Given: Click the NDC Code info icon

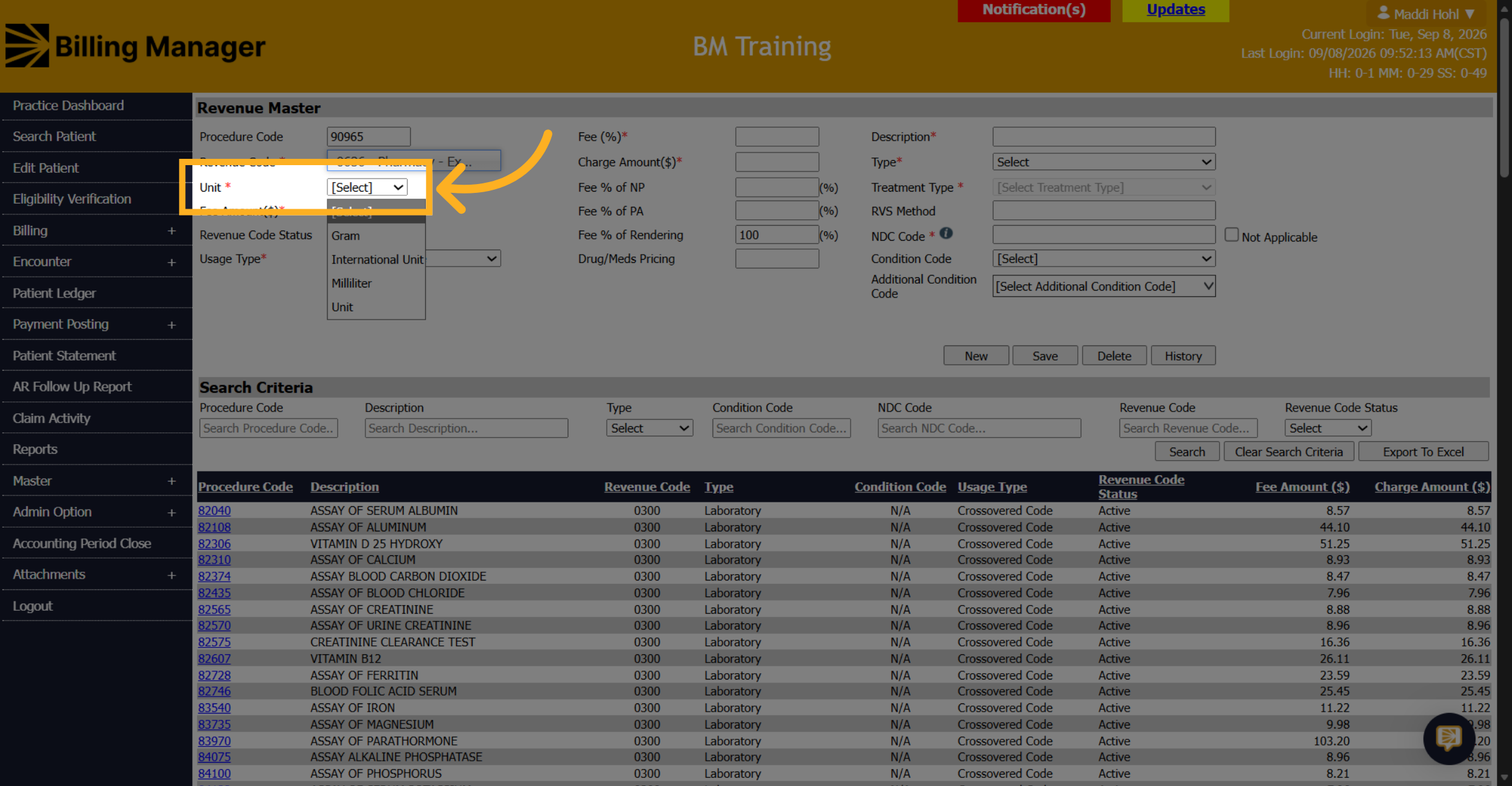Looking at the screenshot, I should point(946,233).
